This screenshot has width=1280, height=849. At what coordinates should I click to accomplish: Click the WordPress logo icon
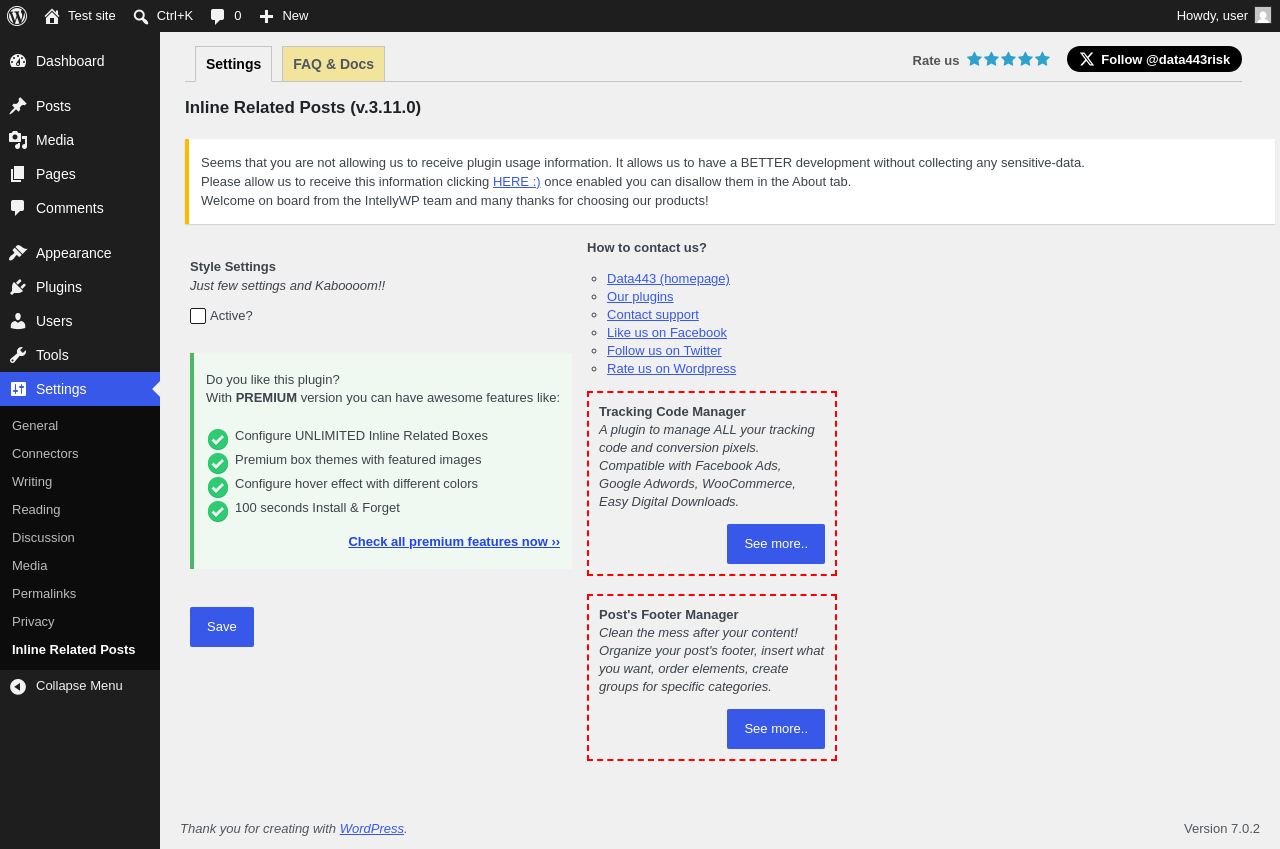pos(17,16)
